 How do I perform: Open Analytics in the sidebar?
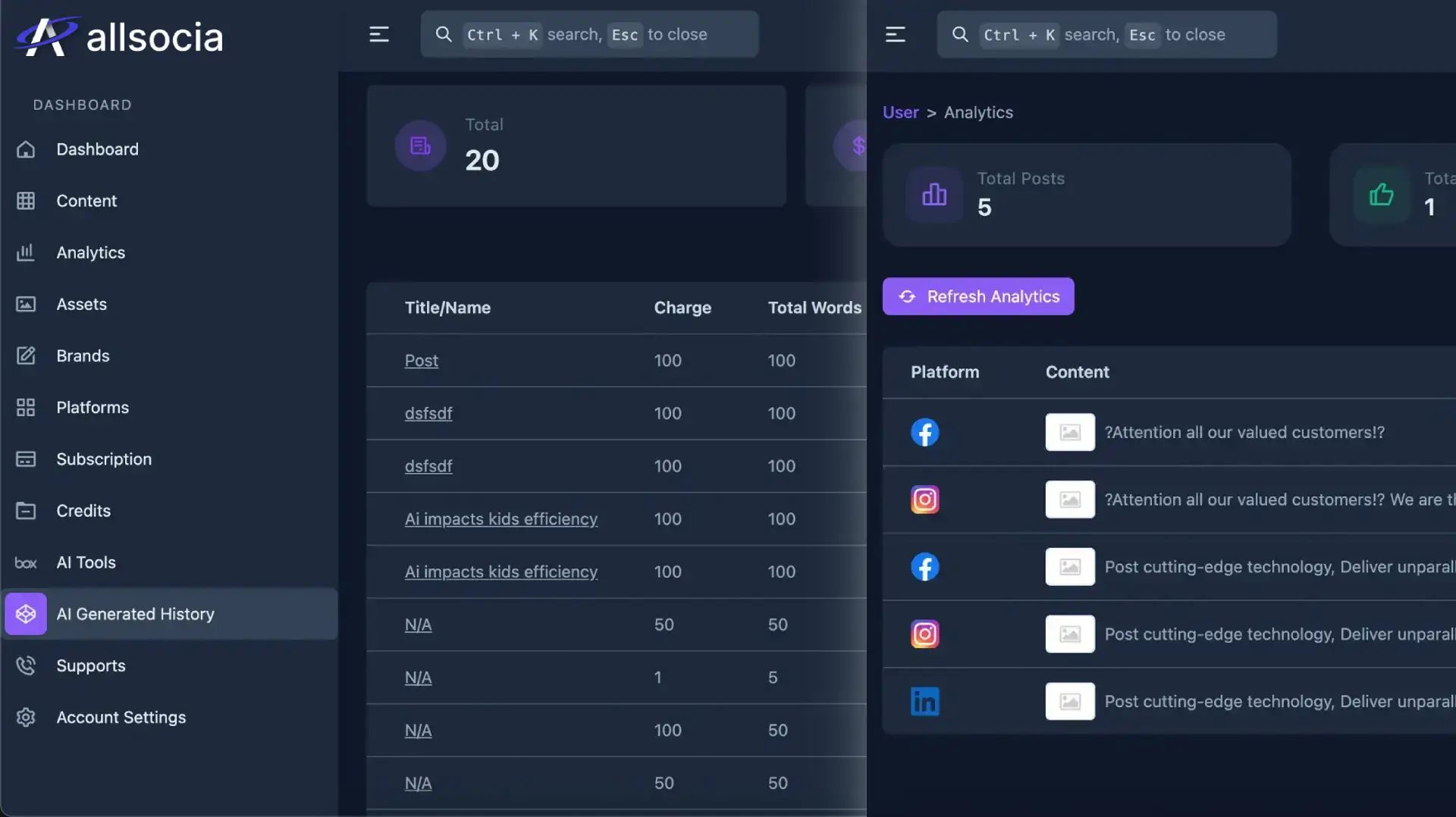tap(90, 252)
